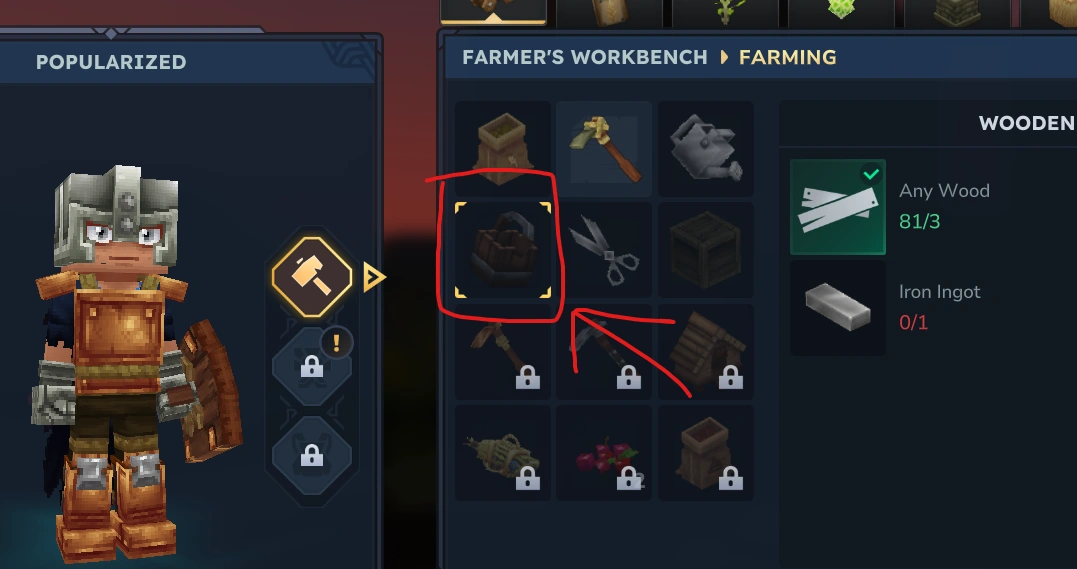This screenshot has height=569, width=1077.
Task: Select the seed bag recipe icon
Action: tap(503, 148)
